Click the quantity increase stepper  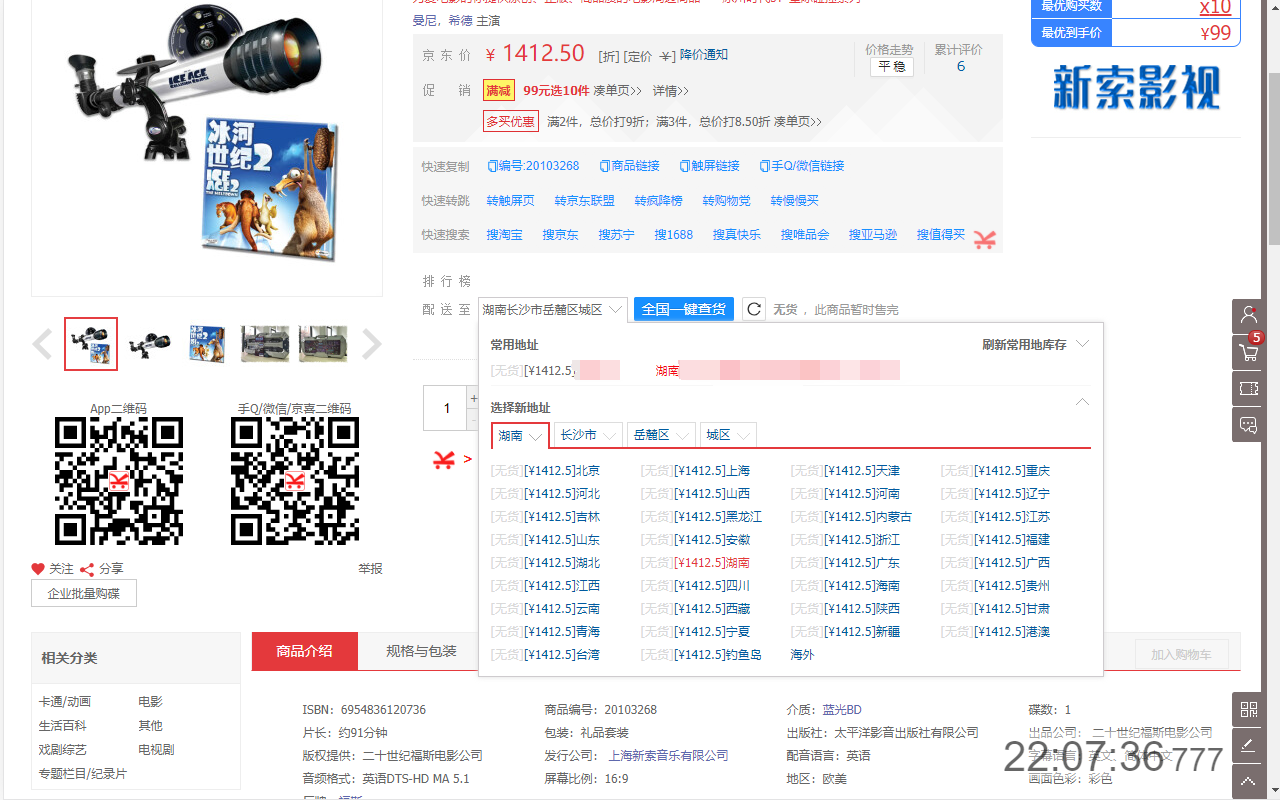click(473, 398)
